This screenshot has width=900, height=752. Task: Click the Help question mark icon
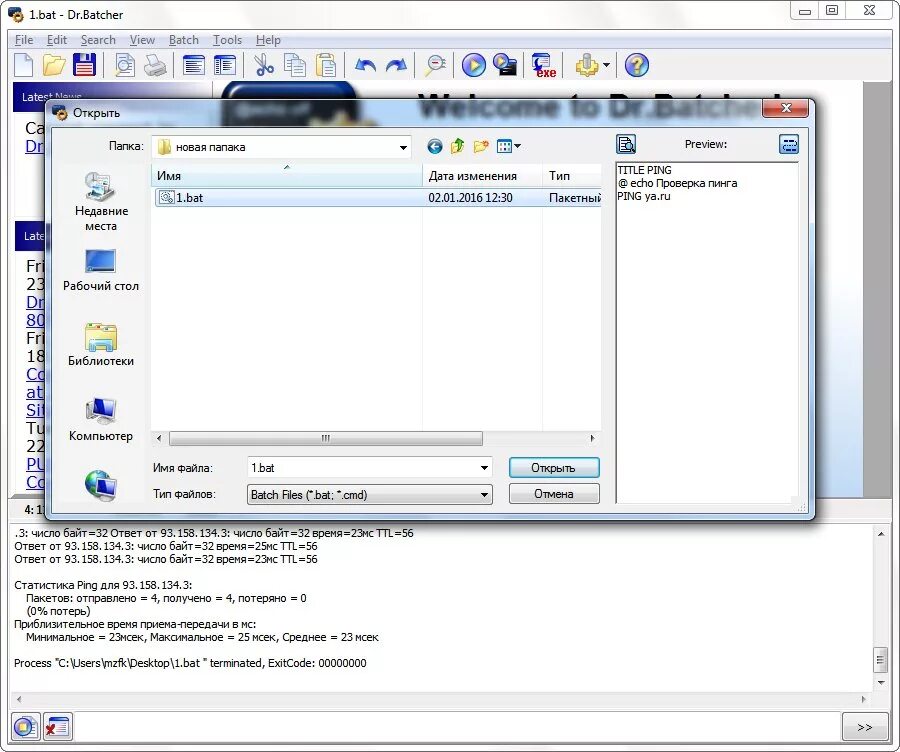coord(637,65)
